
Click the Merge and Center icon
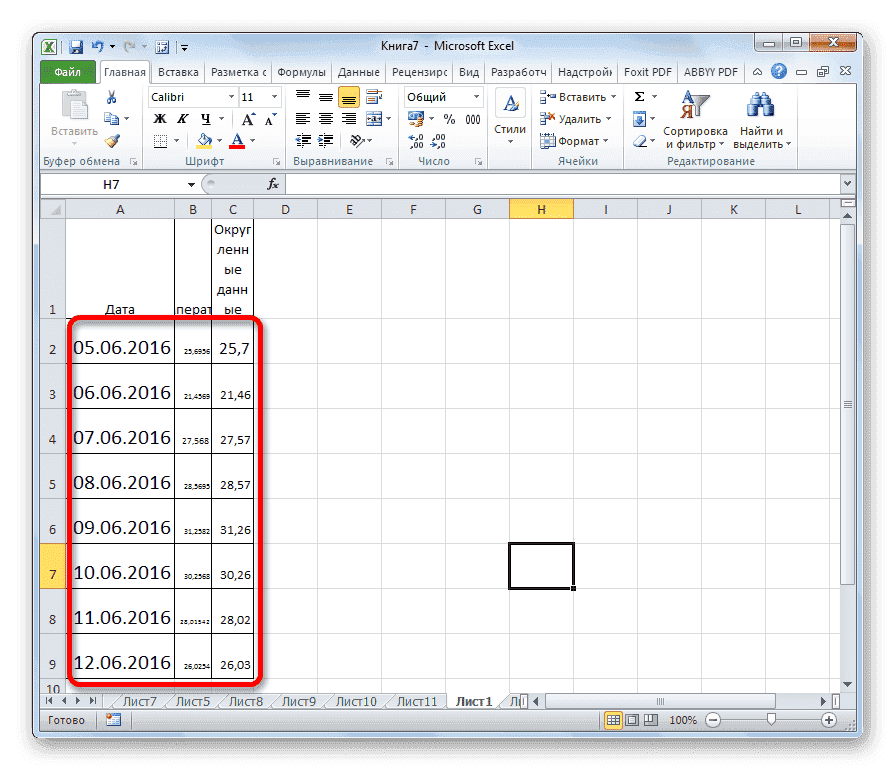(x=374, y=118)
